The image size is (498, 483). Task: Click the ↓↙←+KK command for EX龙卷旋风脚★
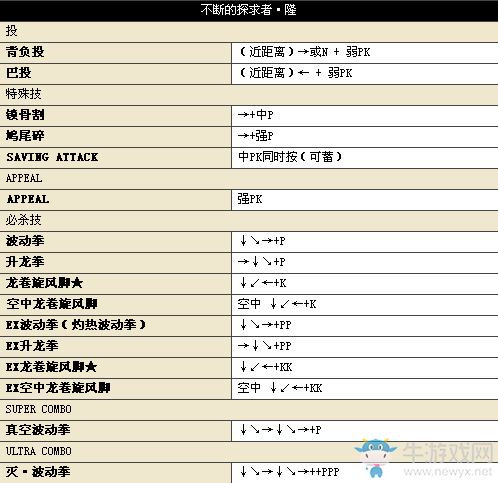tap(266, 367)
